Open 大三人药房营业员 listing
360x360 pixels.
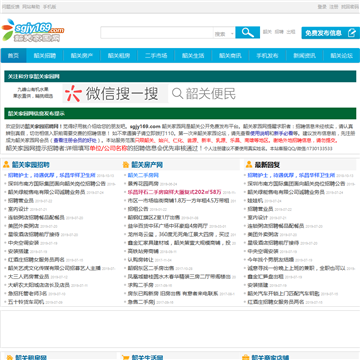[x=29, y=277]
